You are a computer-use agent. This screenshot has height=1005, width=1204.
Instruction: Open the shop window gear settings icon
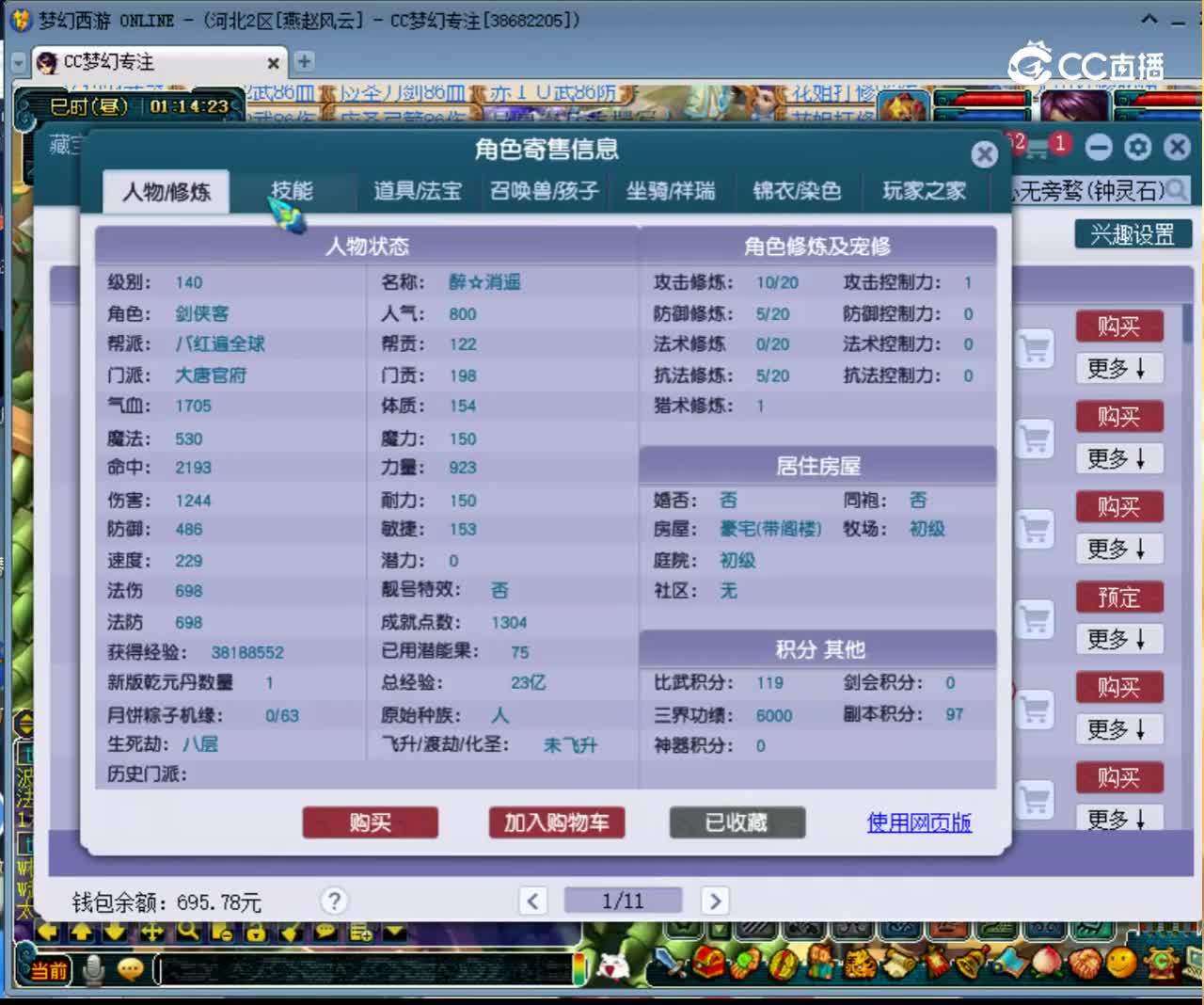(x=1137, y=147)
